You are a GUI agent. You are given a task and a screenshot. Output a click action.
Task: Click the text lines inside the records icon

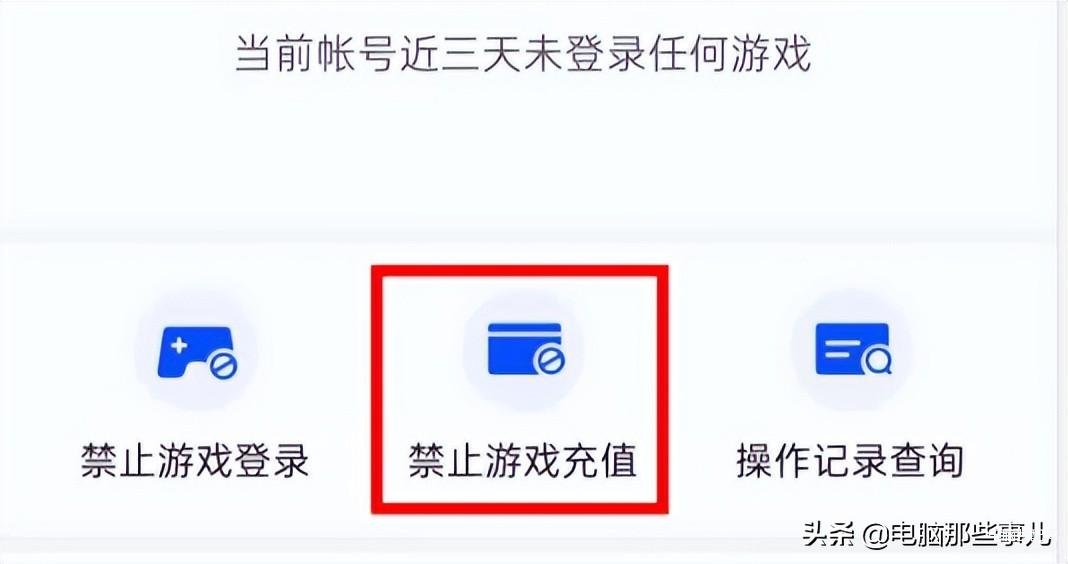[x=838, y=348]
